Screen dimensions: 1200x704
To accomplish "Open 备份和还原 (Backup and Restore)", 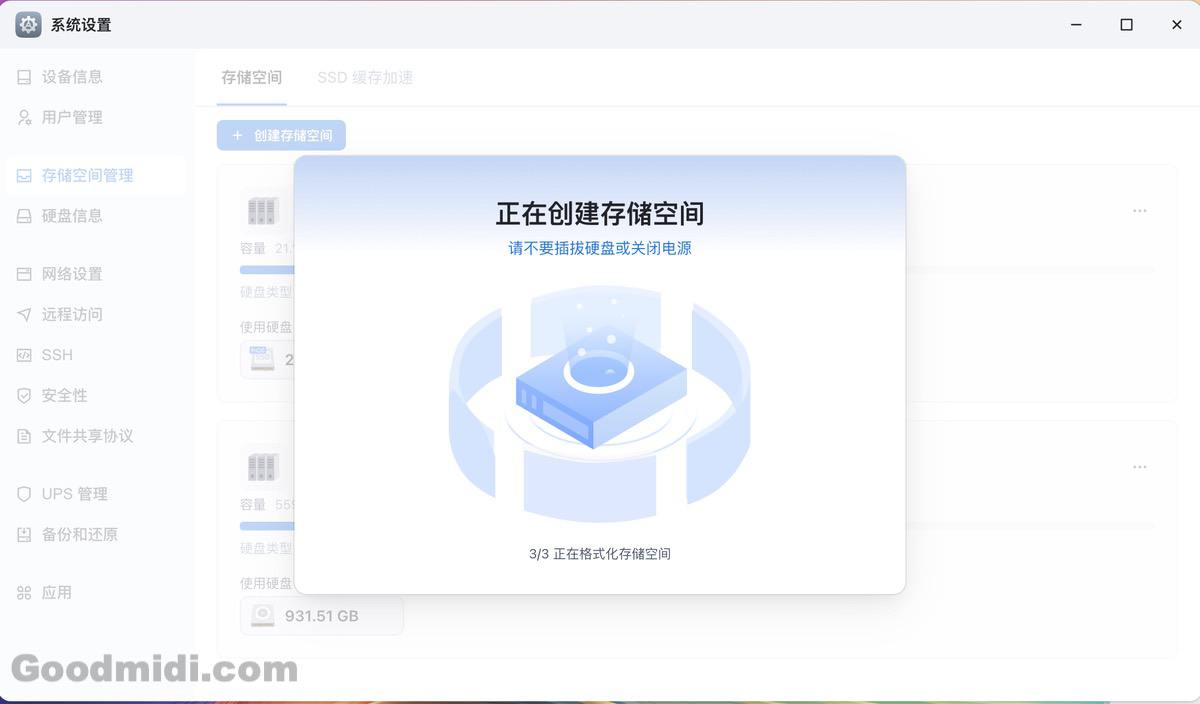I will [x=75, y=534].
